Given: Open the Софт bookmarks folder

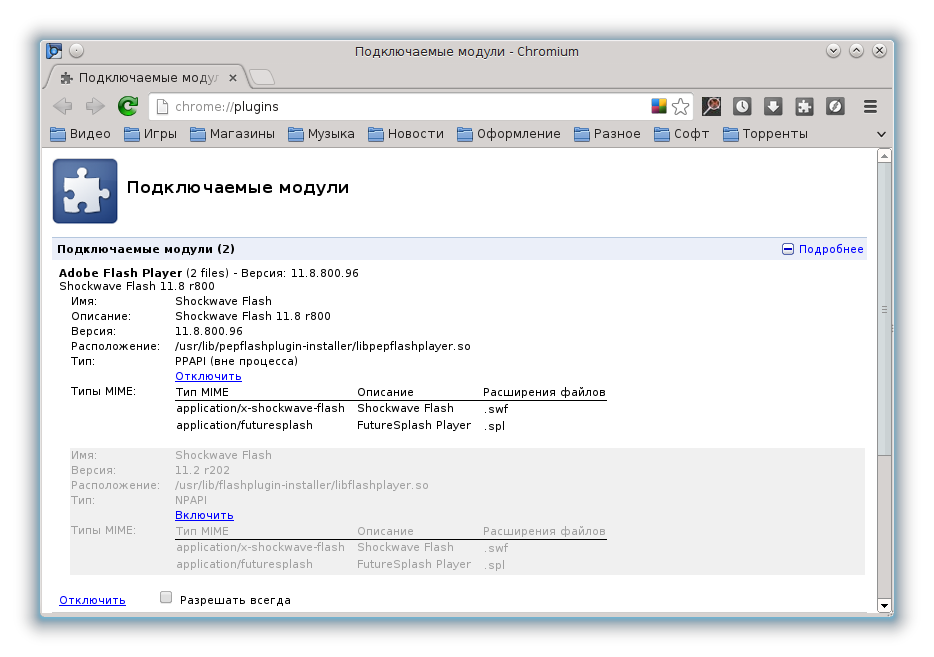Looking at the screenshot, I should (681, 134).
